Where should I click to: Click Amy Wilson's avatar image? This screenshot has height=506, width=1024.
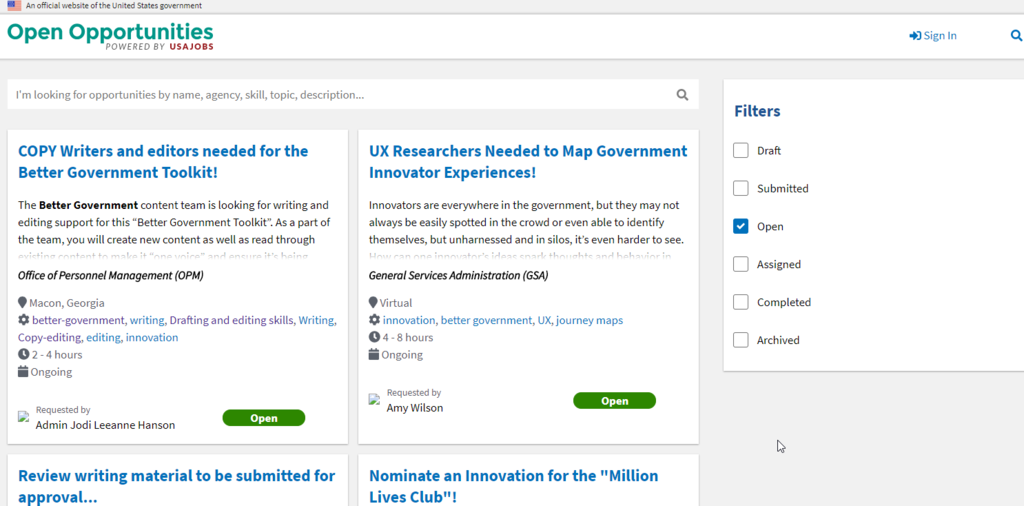pos(374,400)
